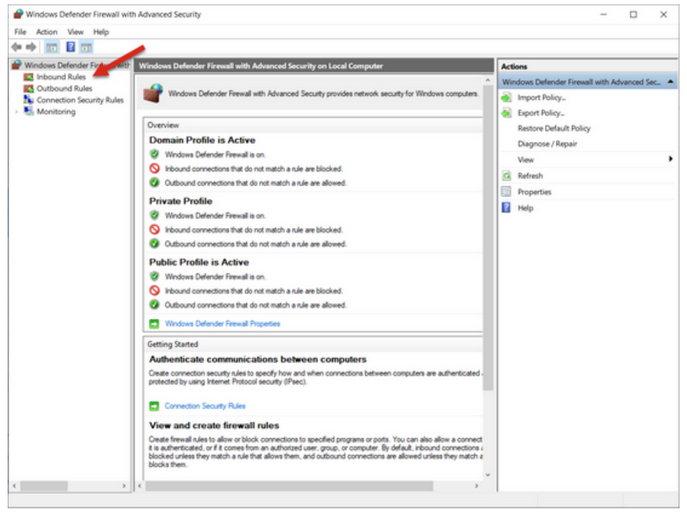The image size is (687, 517).
Task: Click the center pane scroll-up arrow
Action: (488, 81)
